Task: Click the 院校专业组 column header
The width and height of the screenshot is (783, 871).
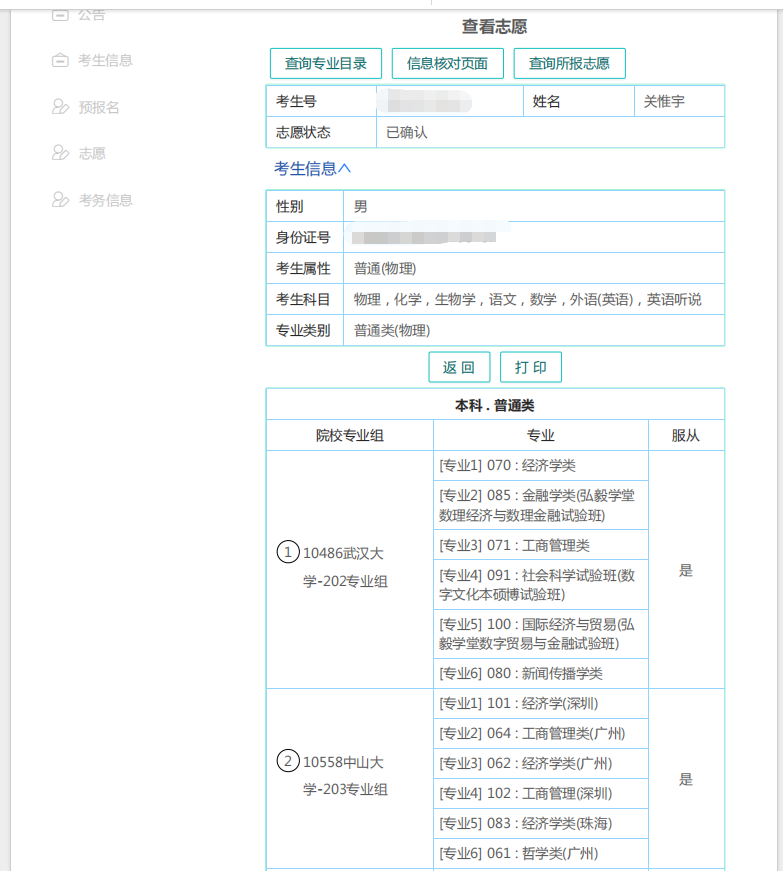Action: [x=350, y=436]
